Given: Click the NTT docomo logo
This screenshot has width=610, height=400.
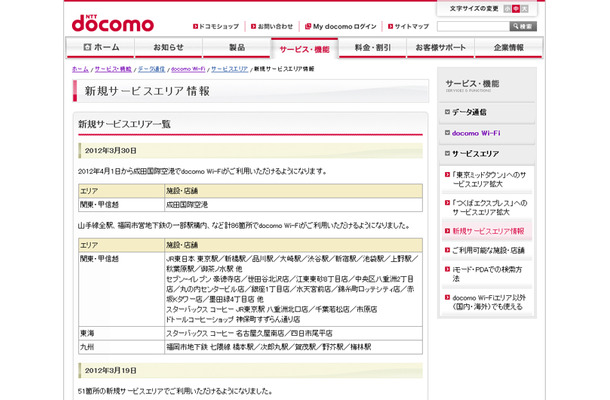Looking at the screenshot, I should click(113, 23).
